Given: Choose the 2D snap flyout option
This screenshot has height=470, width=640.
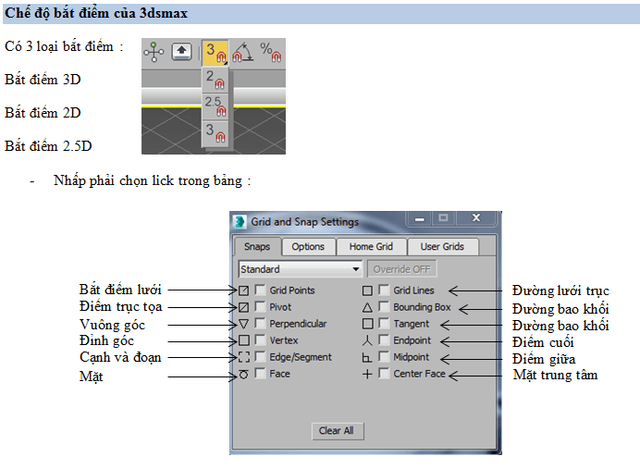Looking at the screenshot, I should (x=215, y=80).
